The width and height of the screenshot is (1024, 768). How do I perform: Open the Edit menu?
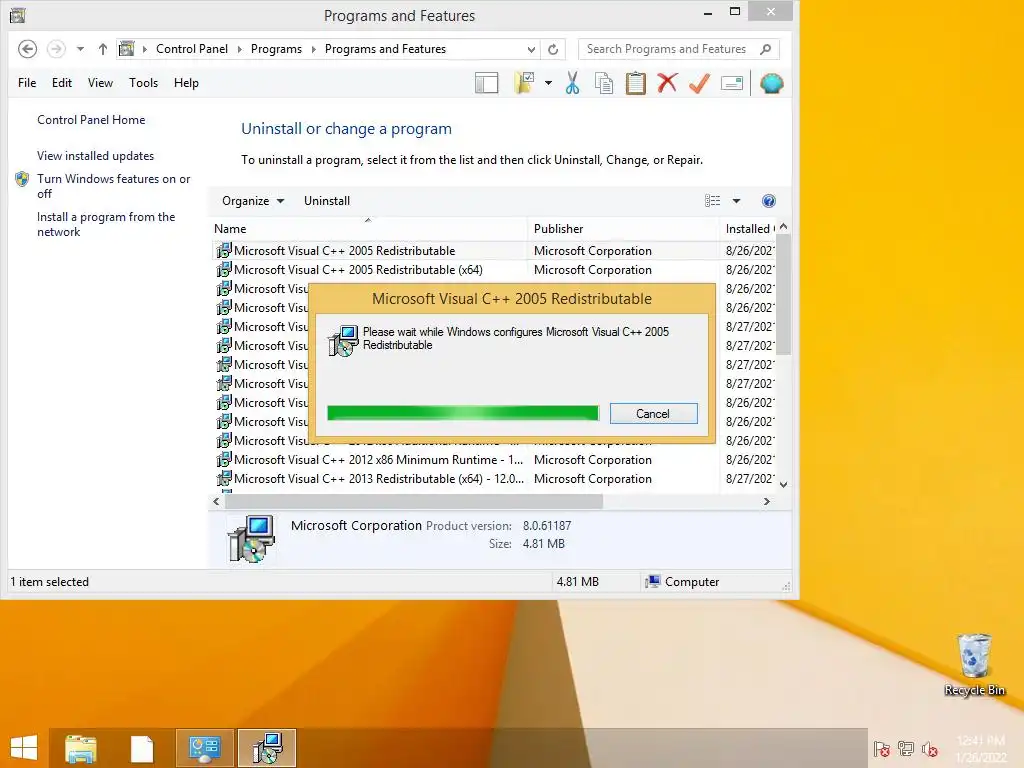tap(62, 83)
